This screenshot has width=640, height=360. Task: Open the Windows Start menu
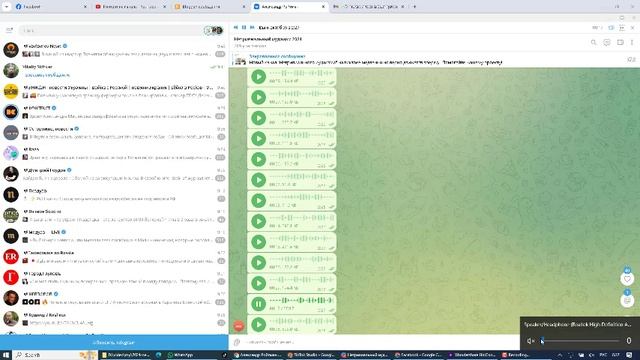click(6, 355)
